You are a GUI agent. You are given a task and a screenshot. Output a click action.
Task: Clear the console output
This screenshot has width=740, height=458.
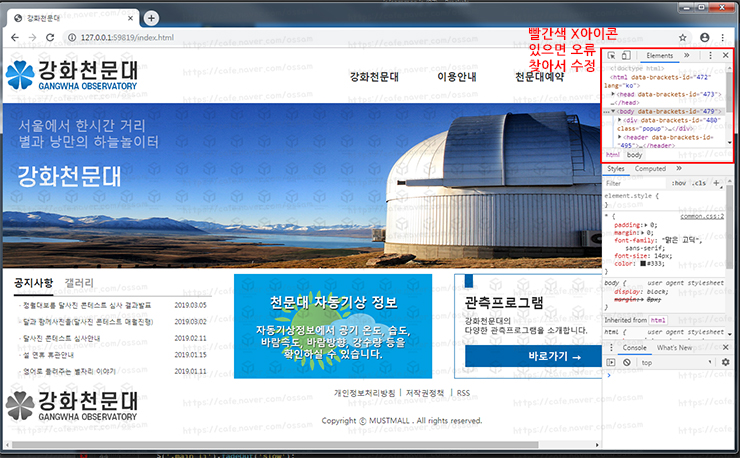point(626,363)
